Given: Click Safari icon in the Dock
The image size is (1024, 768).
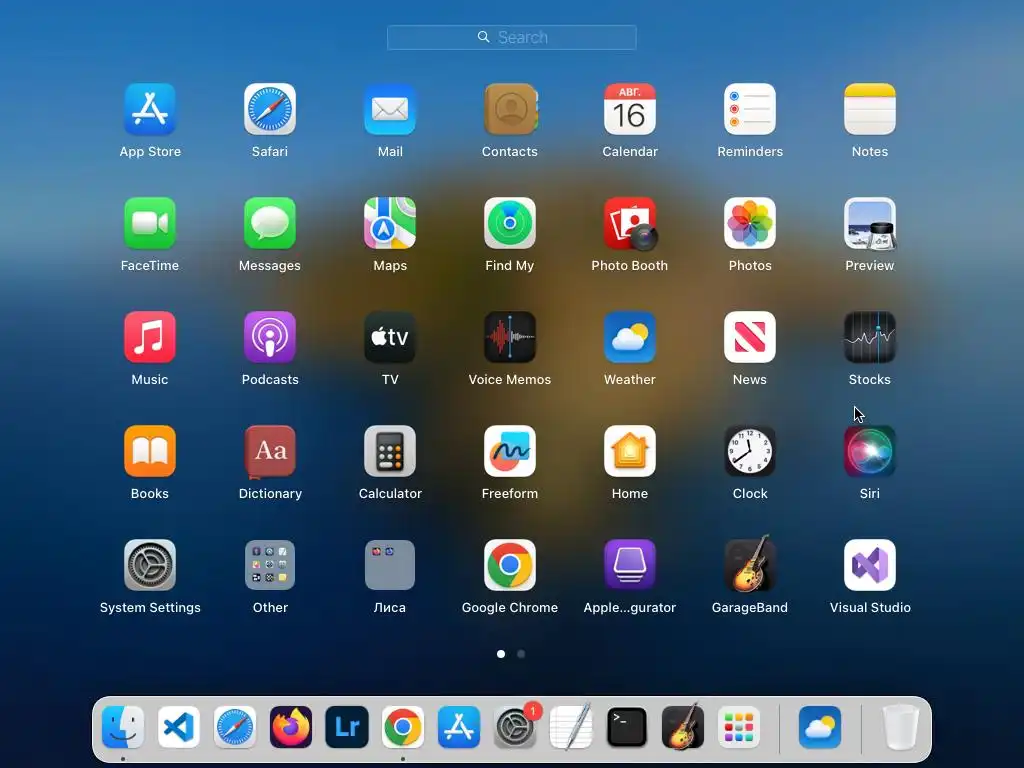Looking at the screenshot, I should tap(235, 727).
